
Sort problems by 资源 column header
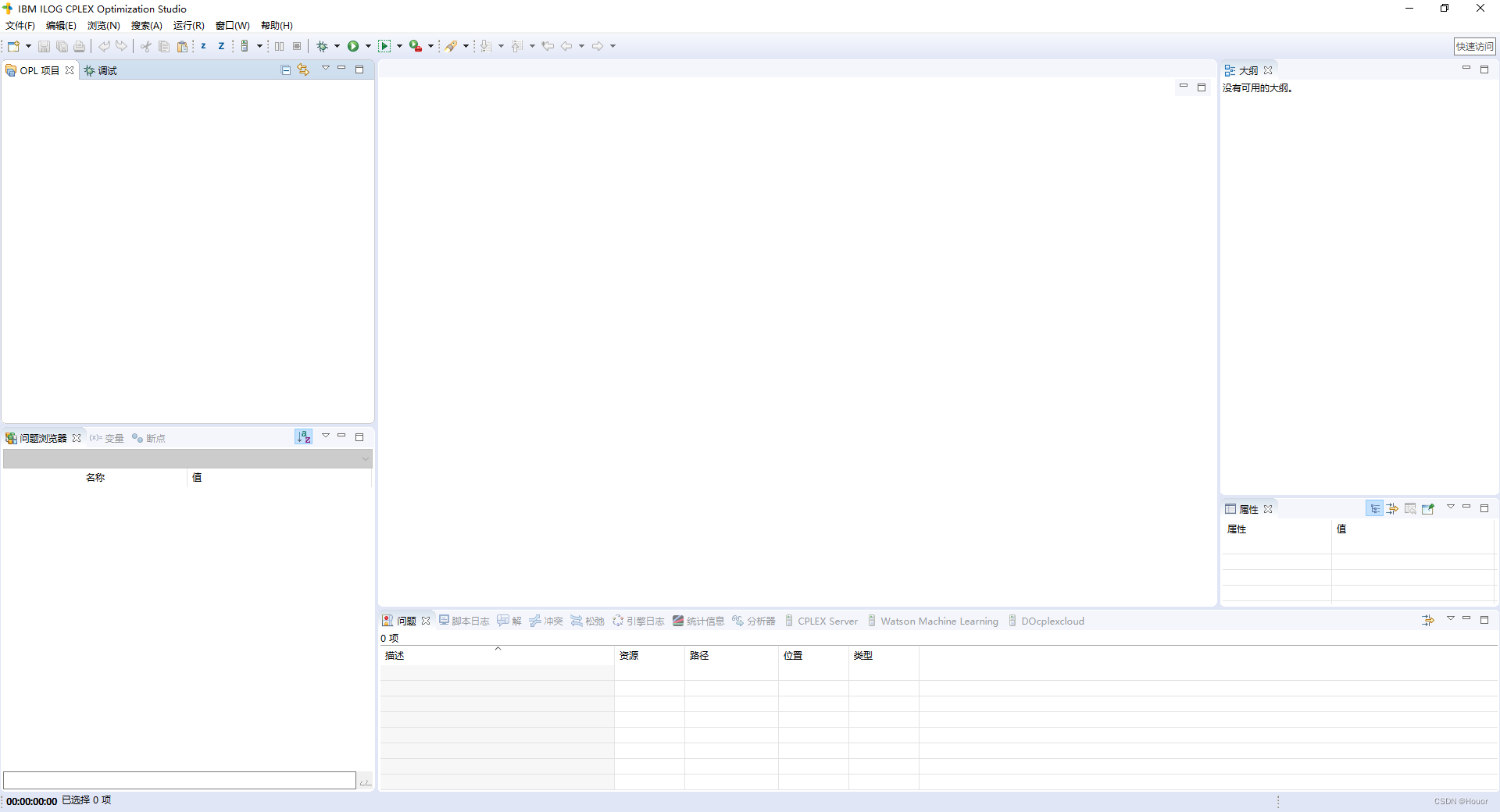pyautogui.click(x=649, y=656)
